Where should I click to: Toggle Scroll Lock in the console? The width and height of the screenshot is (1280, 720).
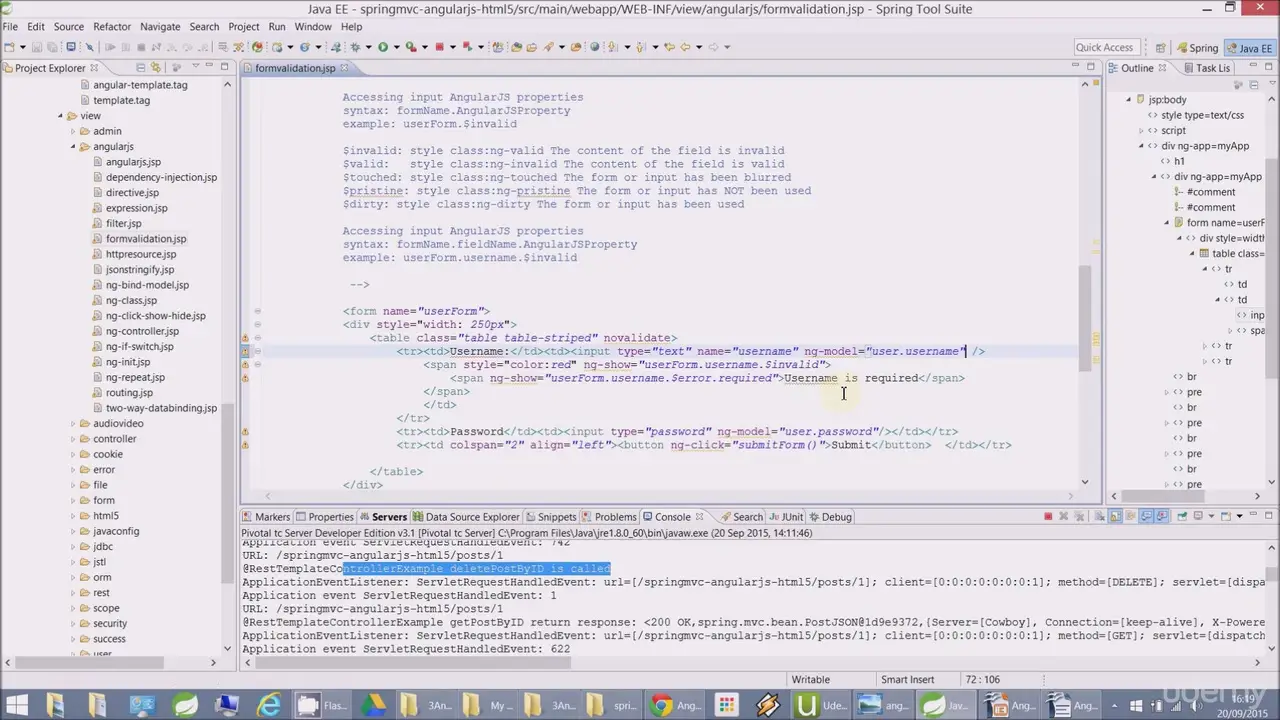tap(1115, 516)
